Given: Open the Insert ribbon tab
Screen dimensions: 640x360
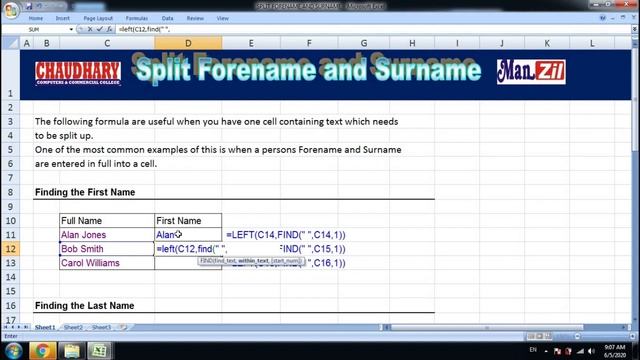Looking at the screenshot, I should coord(62,18).
